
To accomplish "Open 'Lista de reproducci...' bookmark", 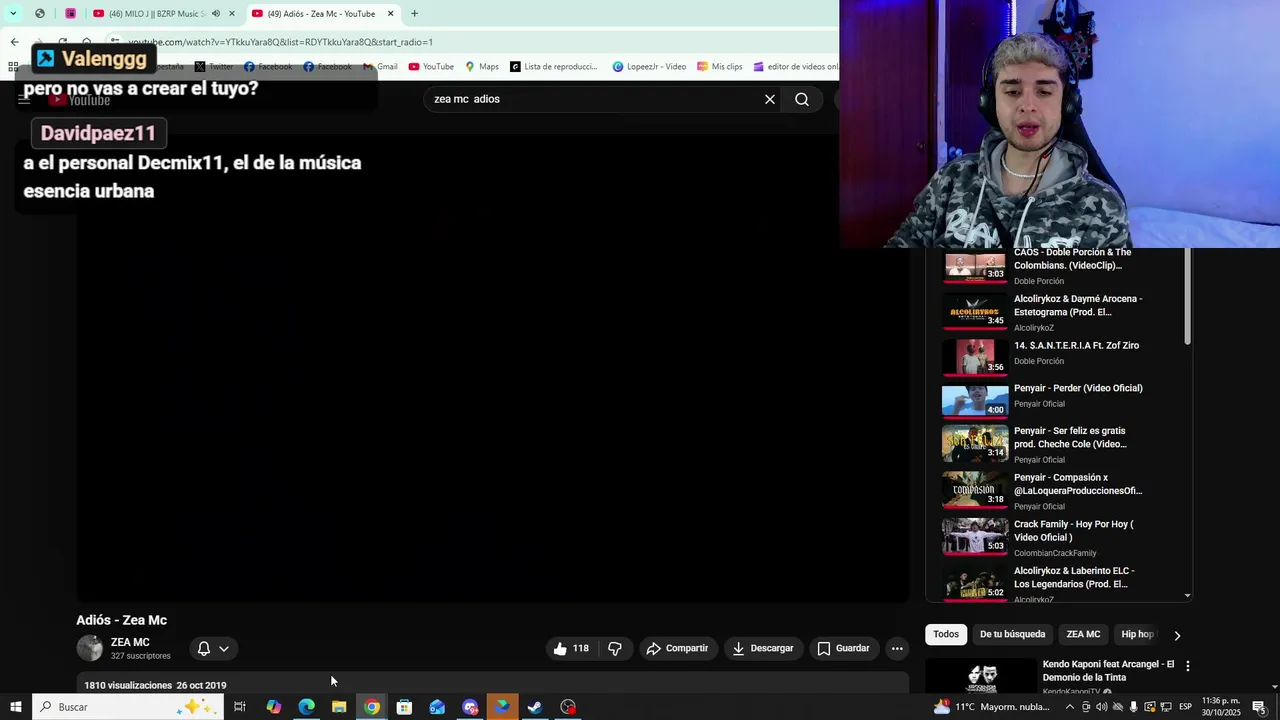I will pyautogui.click(x=554, y=67).
